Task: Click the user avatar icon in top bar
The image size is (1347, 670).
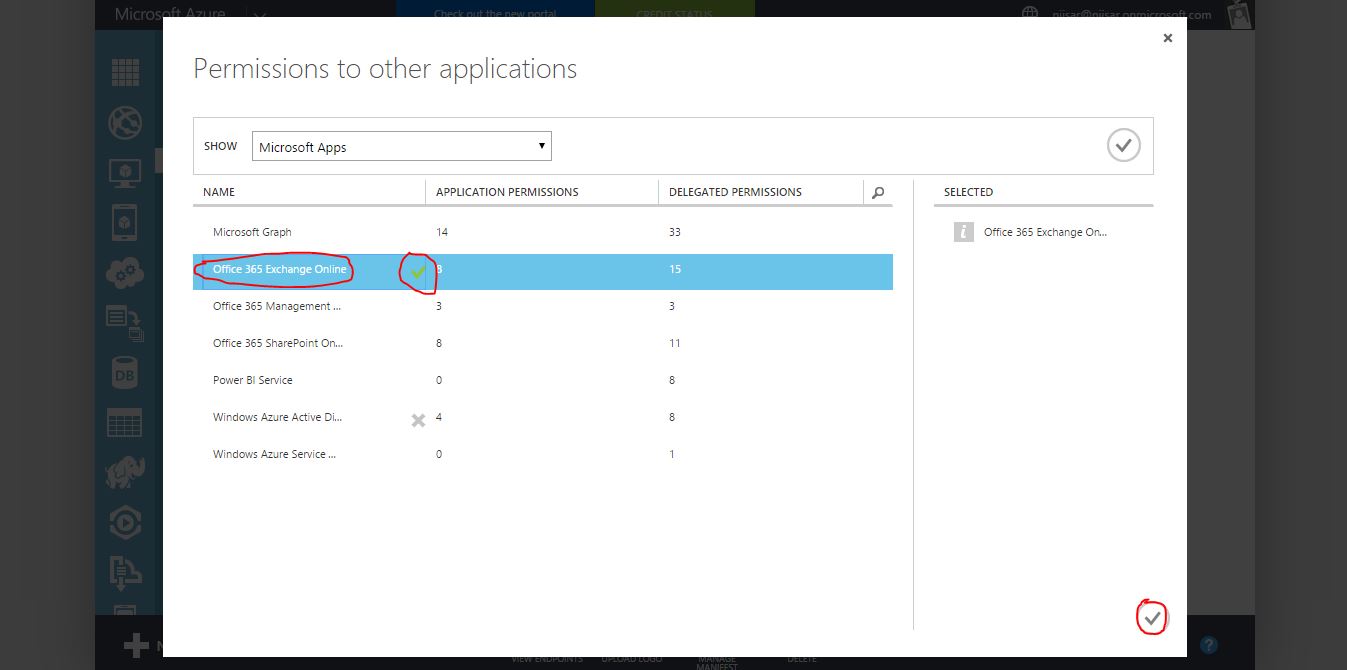Action: click(1240, 14)
